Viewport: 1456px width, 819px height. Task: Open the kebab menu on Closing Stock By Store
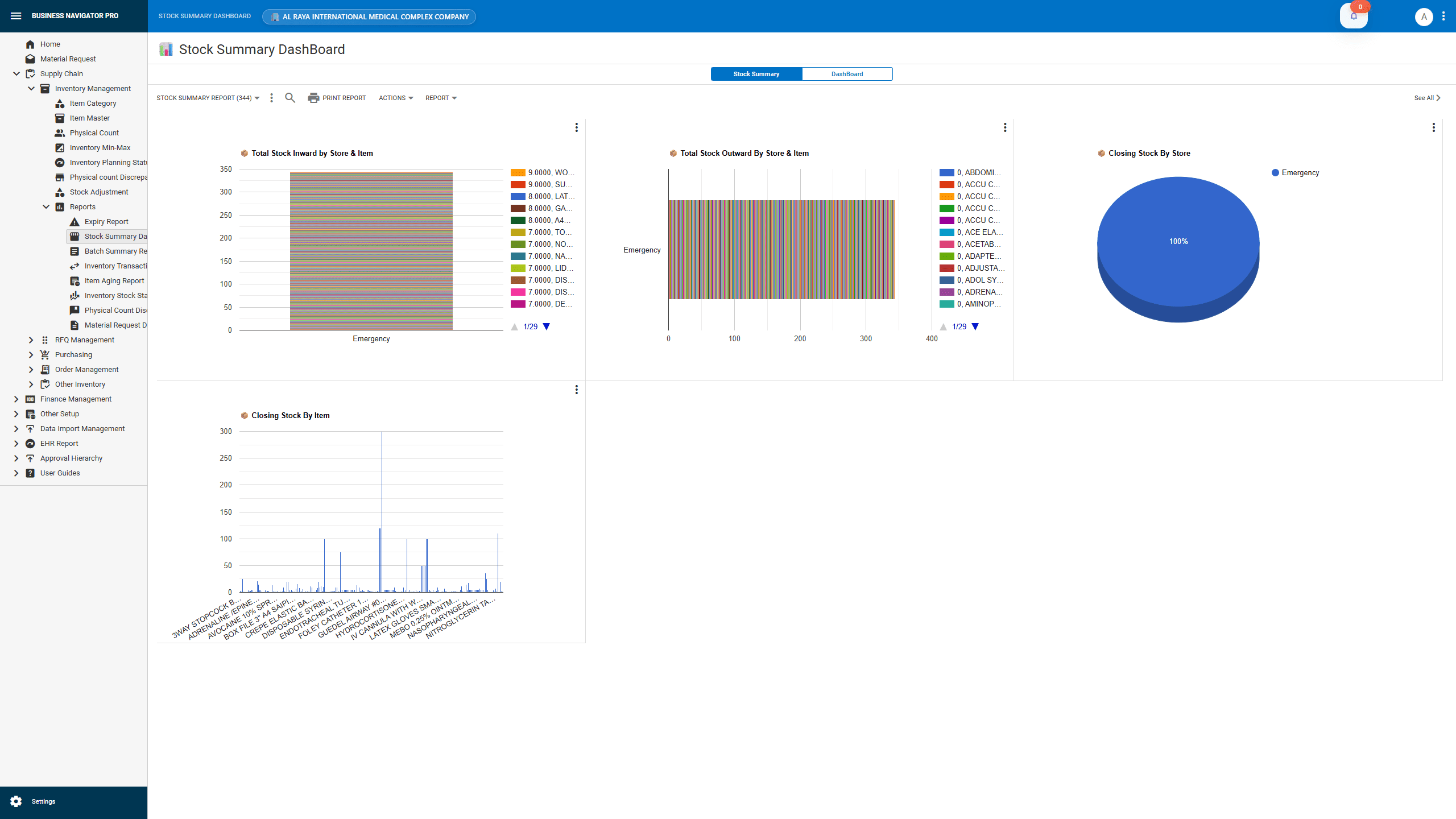coord(1433,128)
